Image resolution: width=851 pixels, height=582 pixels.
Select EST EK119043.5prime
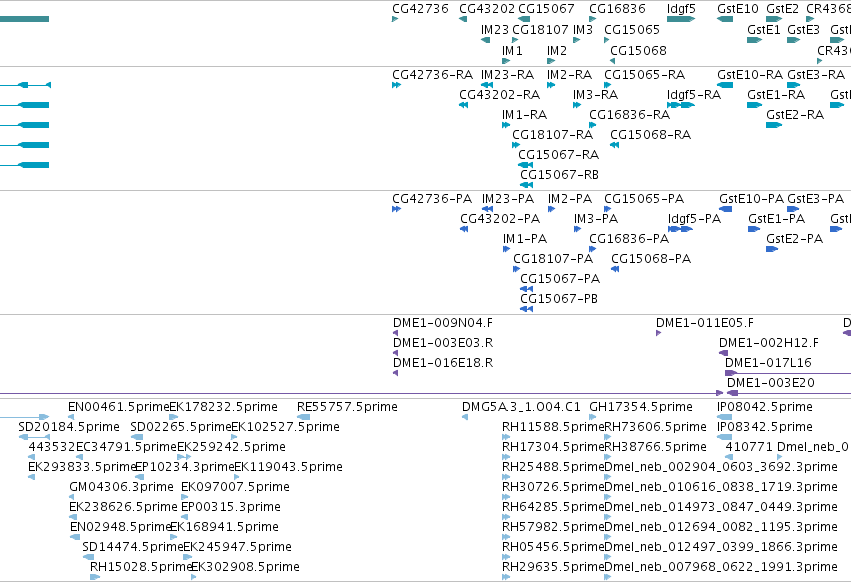pos(288,467)
